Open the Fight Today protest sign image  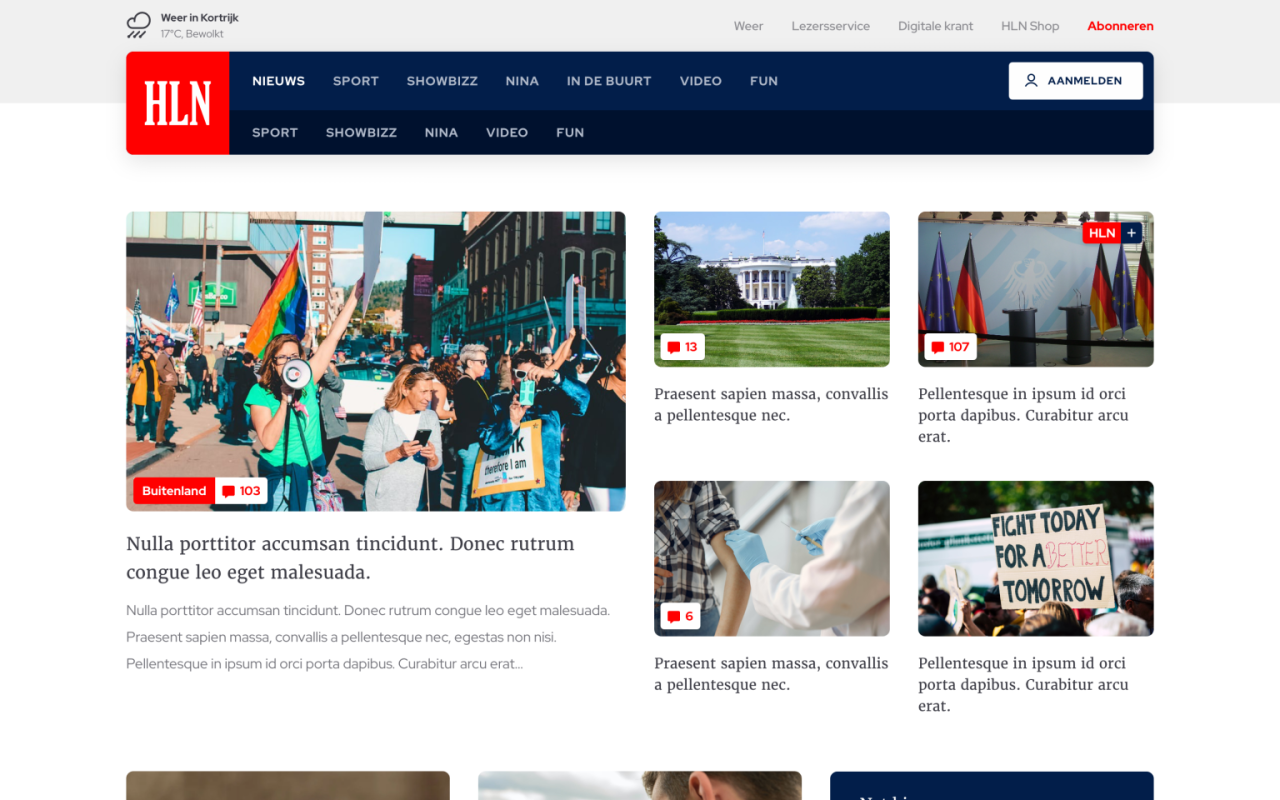[1036, 559]
